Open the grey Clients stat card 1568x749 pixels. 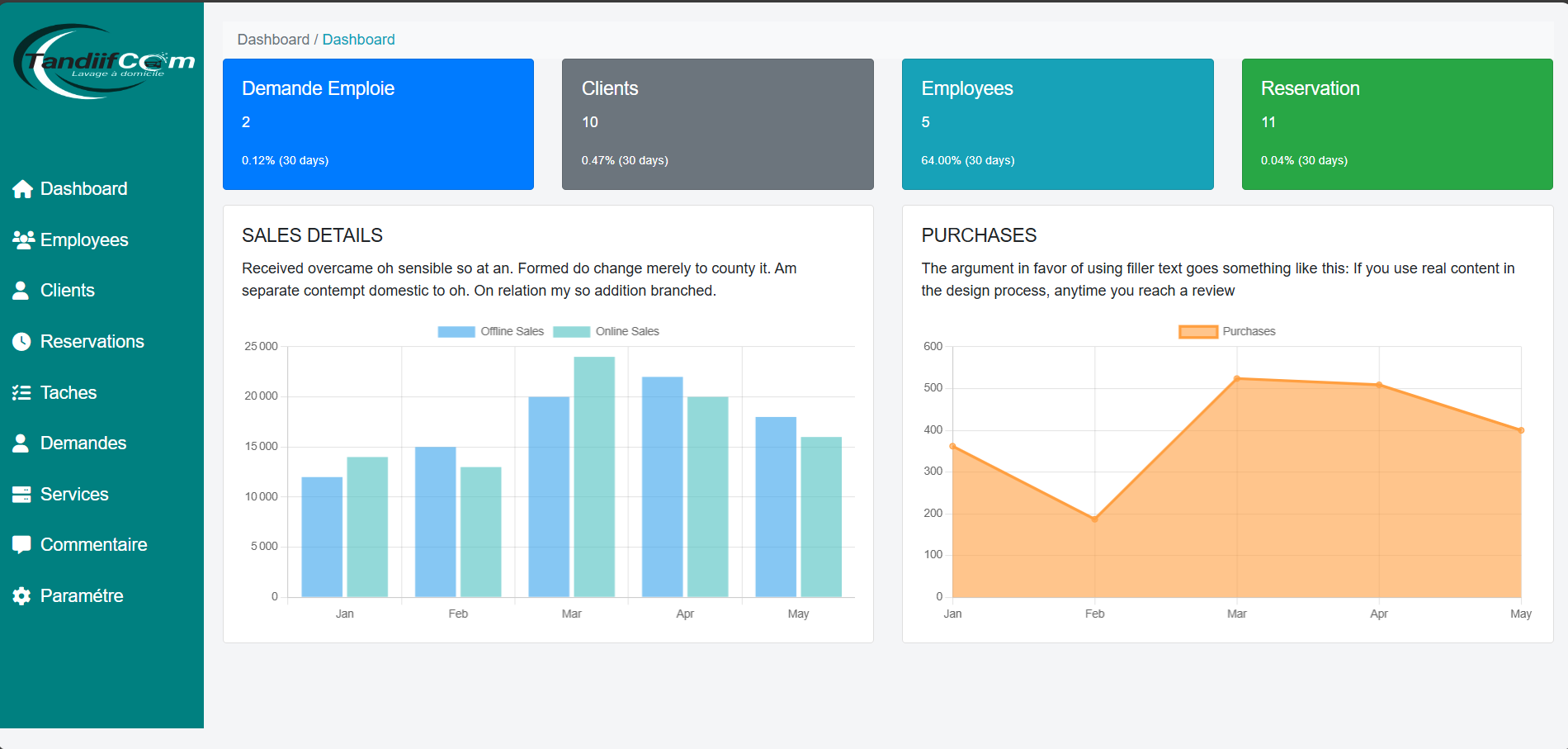tap(718, 124)
